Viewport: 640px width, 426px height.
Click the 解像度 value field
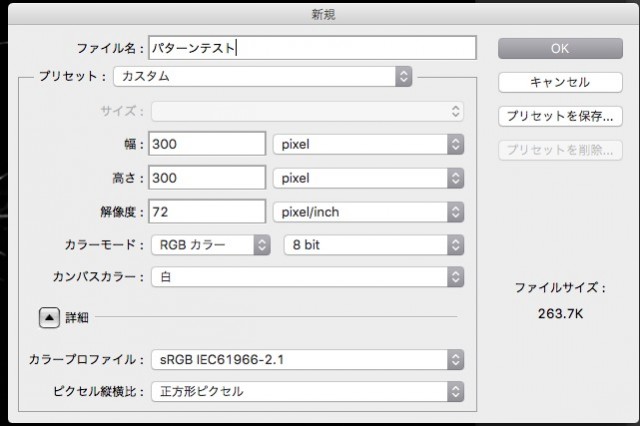click(x=207, y=212)
